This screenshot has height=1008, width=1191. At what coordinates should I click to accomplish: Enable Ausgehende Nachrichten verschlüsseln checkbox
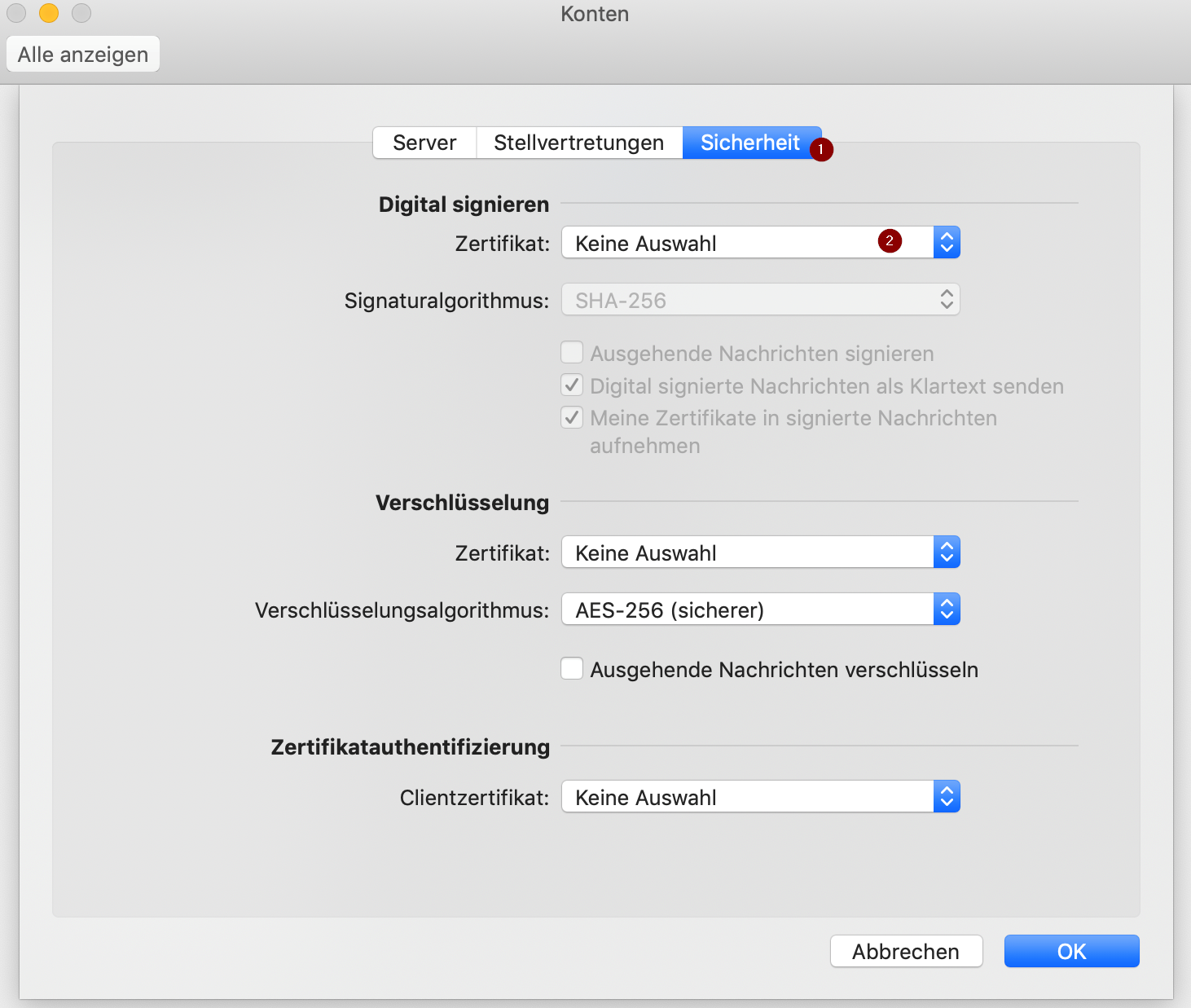point(572,669)
